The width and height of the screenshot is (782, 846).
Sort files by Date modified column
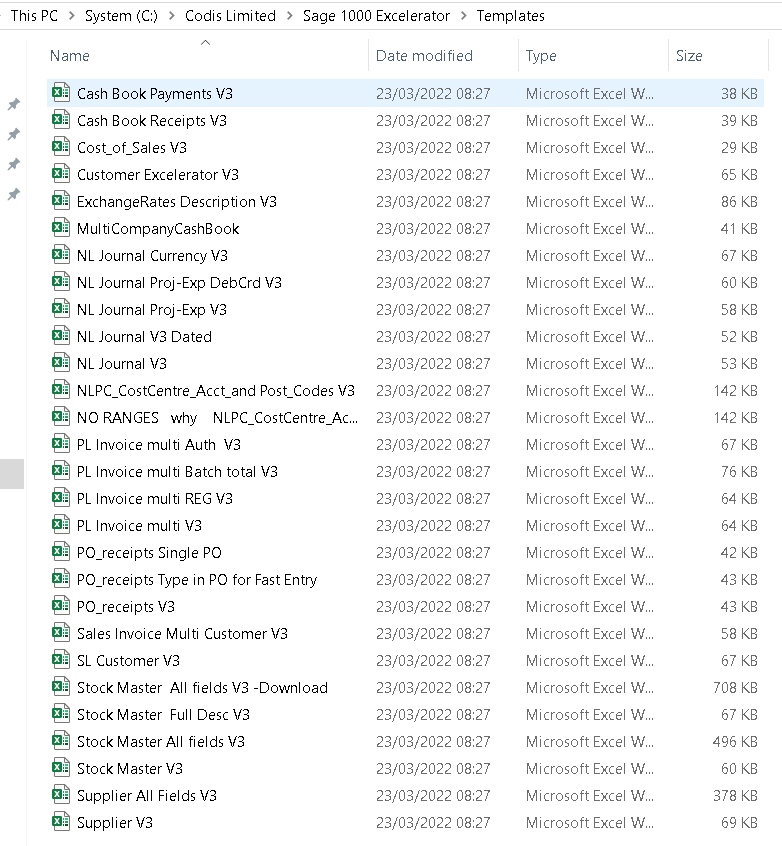tap(424, 56)
